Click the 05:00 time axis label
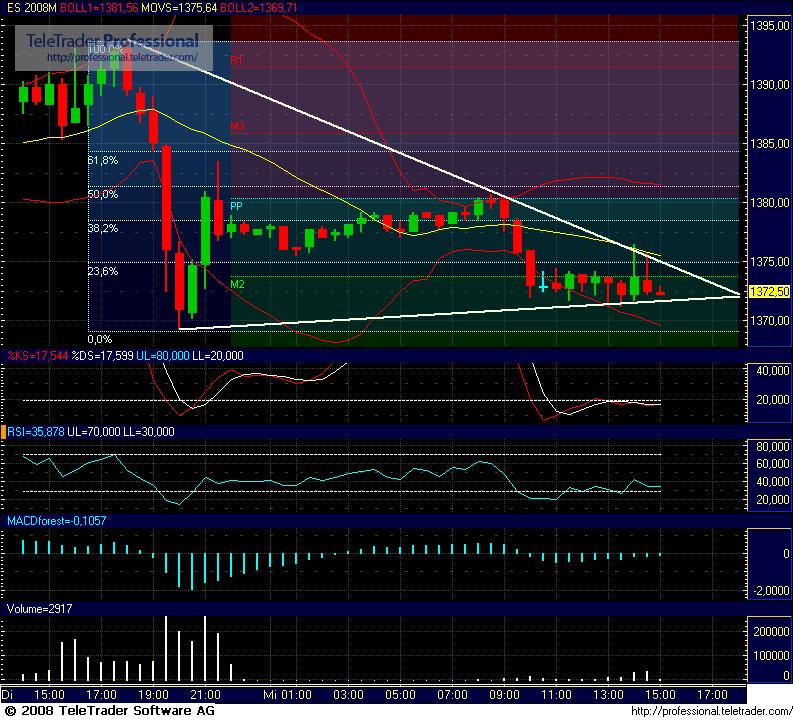The width and height of the screenshot is (793, 720). [400, 695]
